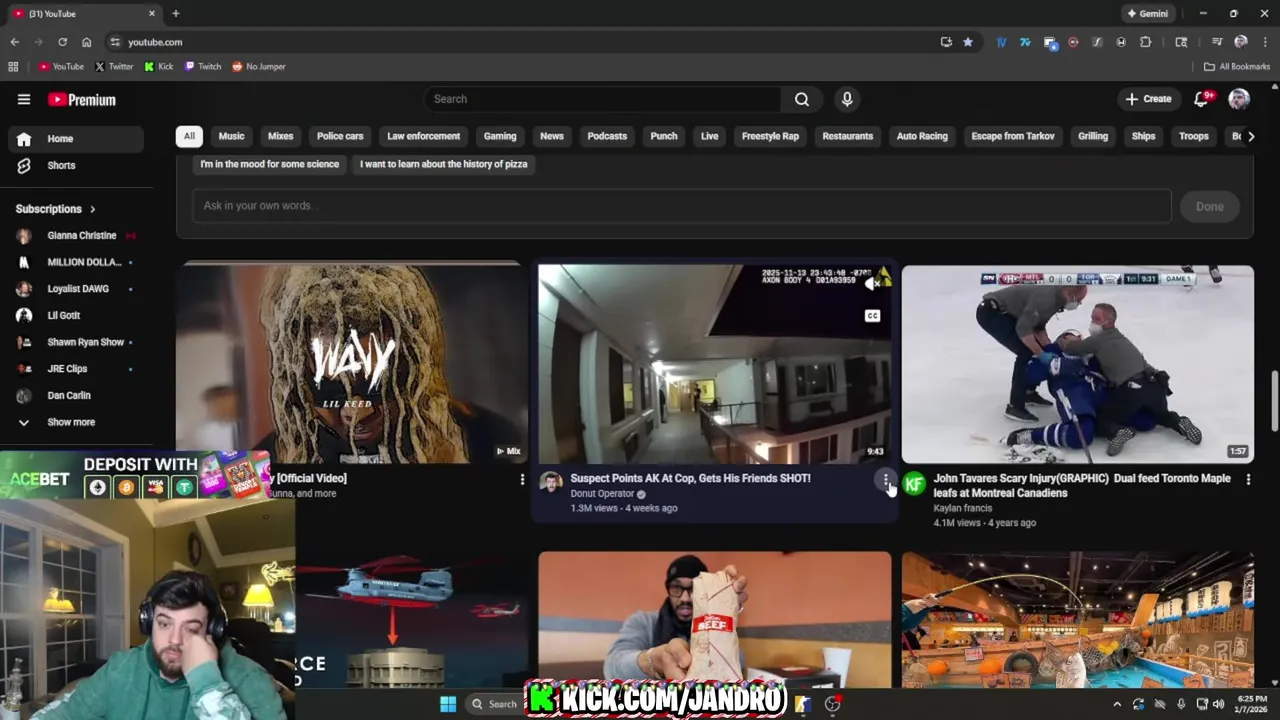Open All Bookmarks folder

pos(1237,66)
